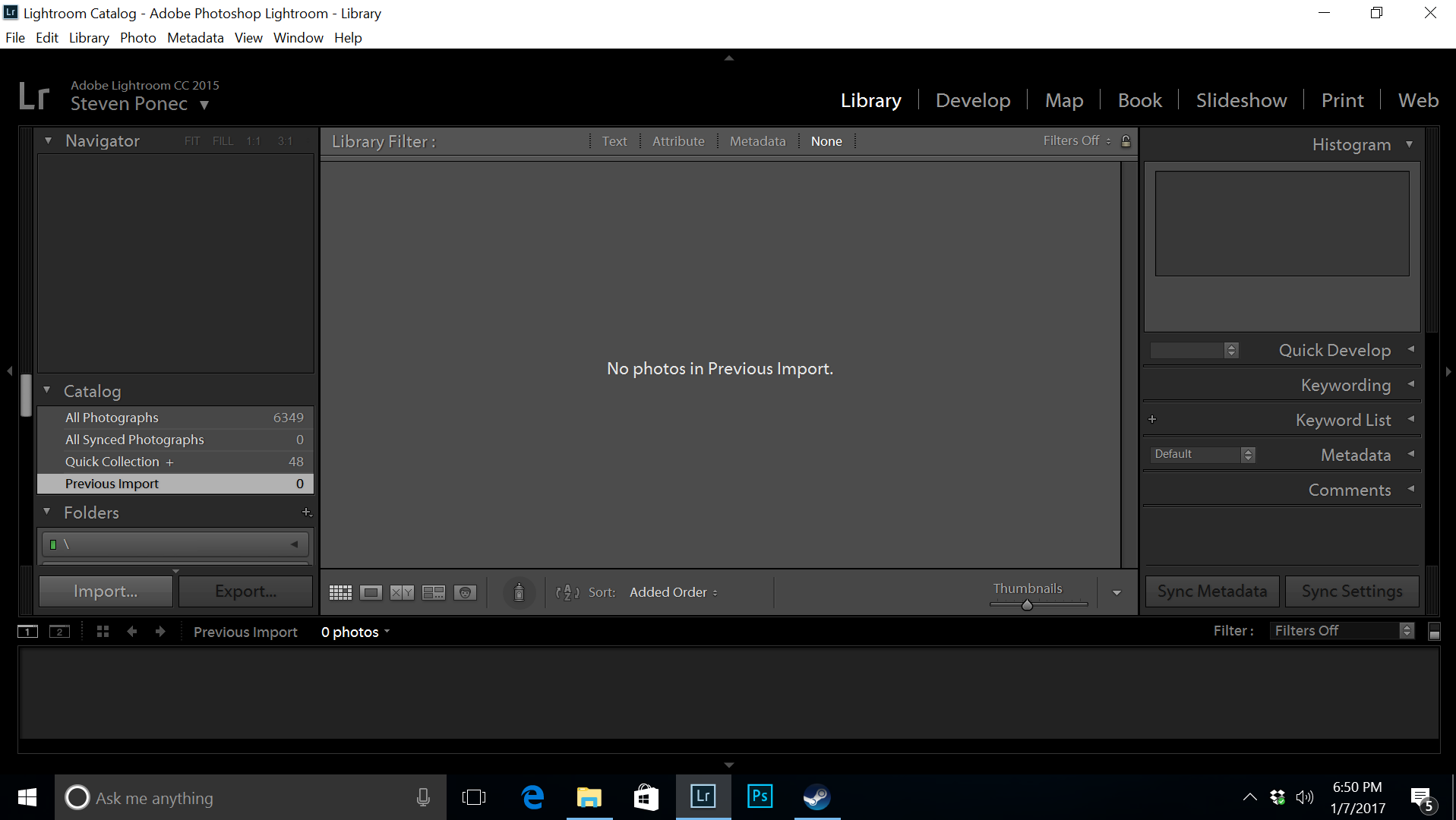Screen dimensions: 1456x820
Task: Click Cortana Ask me anything search box
Action: (x=251, y=797)
